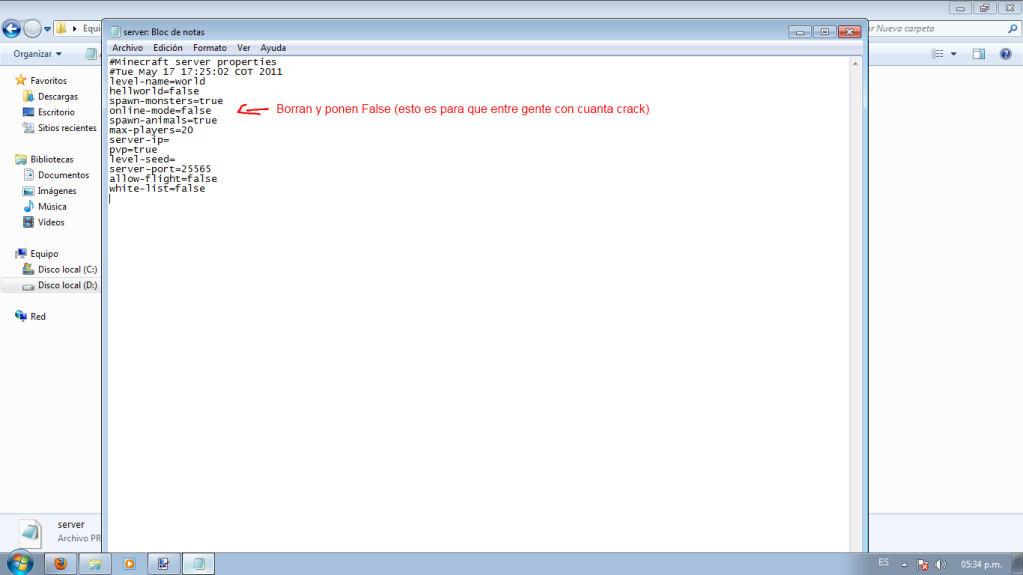Click the online-mode=false line
The width and height of the screenshot is (1023, 575).
(160, 110)
